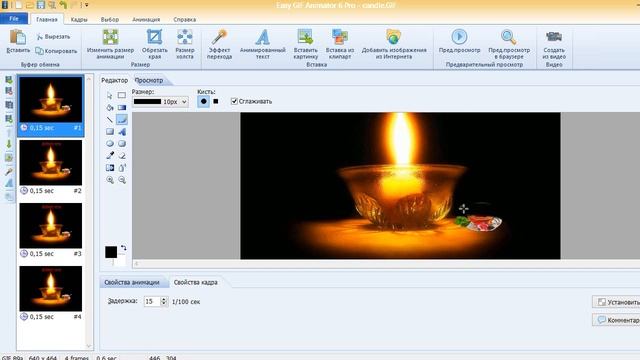Click green move-down arrow in left sidebar
Image resolution: width=640 pixels, height=360 pixels.
[x=9, y=144]
